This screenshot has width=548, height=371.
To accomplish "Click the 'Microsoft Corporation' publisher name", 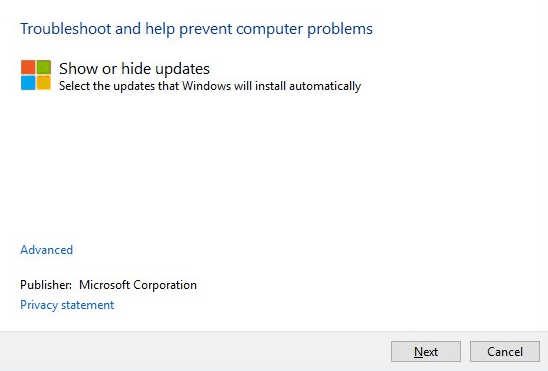I will point(138,285).
